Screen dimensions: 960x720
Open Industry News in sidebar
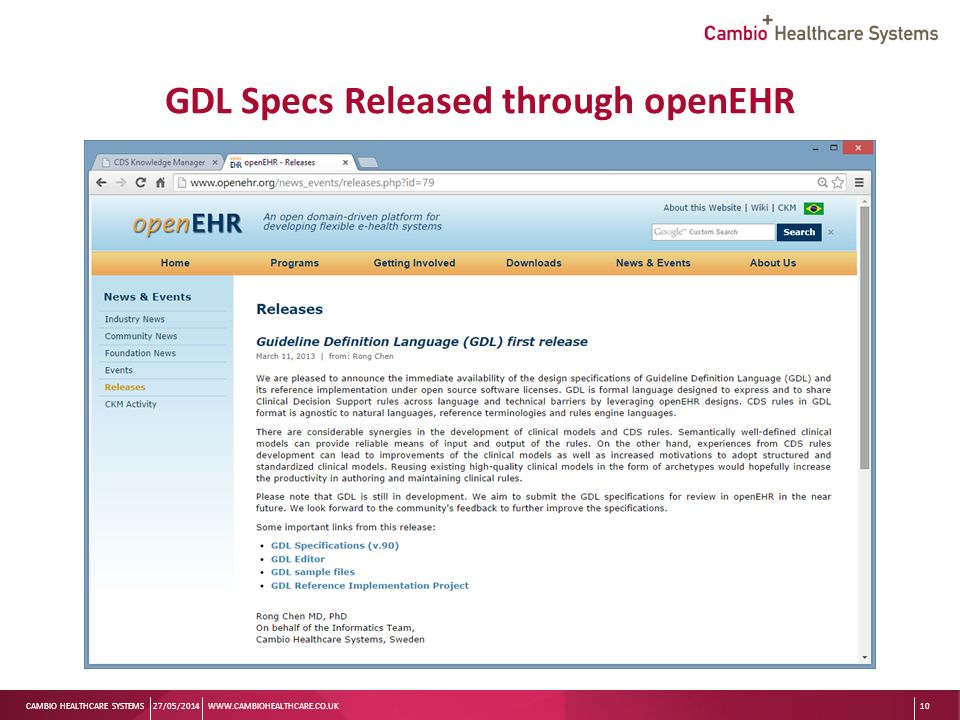(135, 319)
